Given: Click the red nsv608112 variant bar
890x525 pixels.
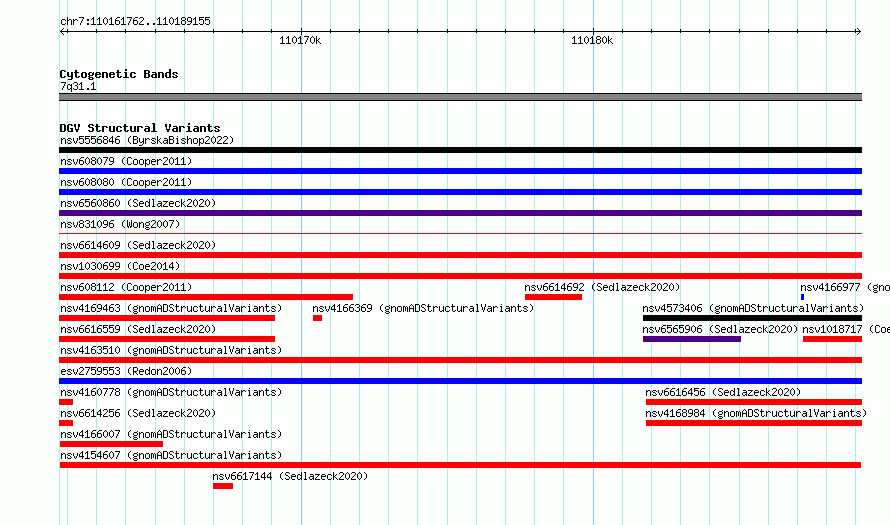Looking at the screenshot, I should (206, 297).
